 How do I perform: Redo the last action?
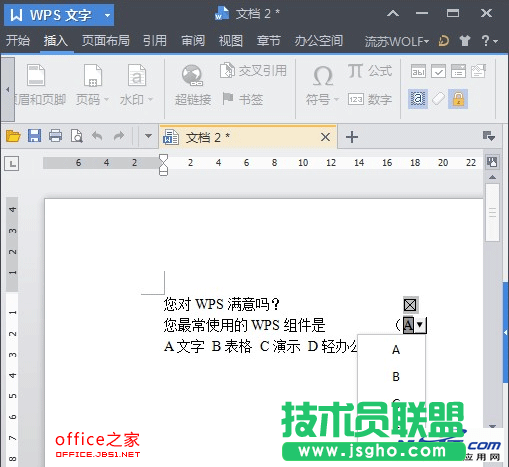[119, 136]
